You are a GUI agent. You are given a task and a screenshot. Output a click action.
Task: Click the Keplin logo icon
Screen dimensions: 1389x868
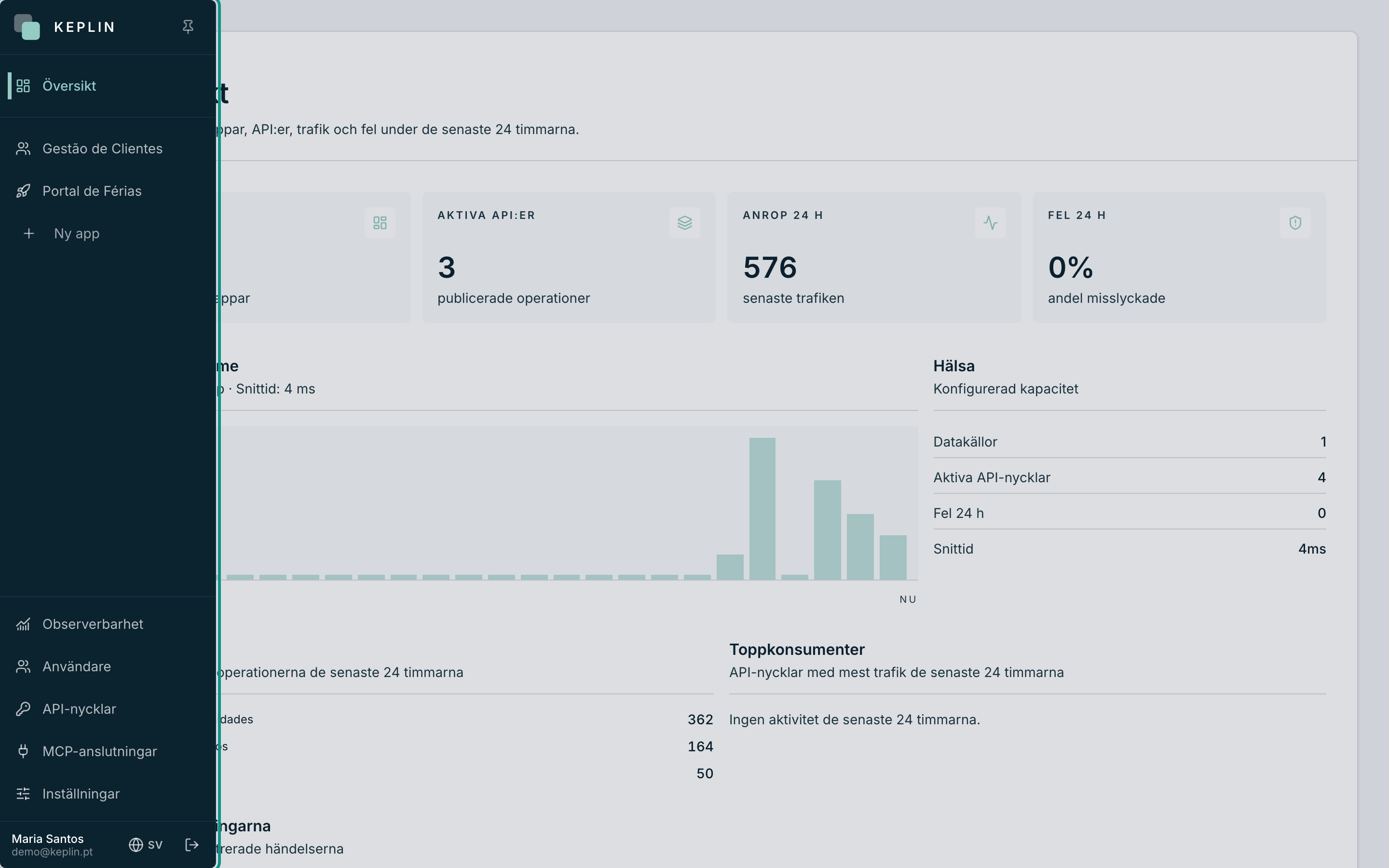27,27
